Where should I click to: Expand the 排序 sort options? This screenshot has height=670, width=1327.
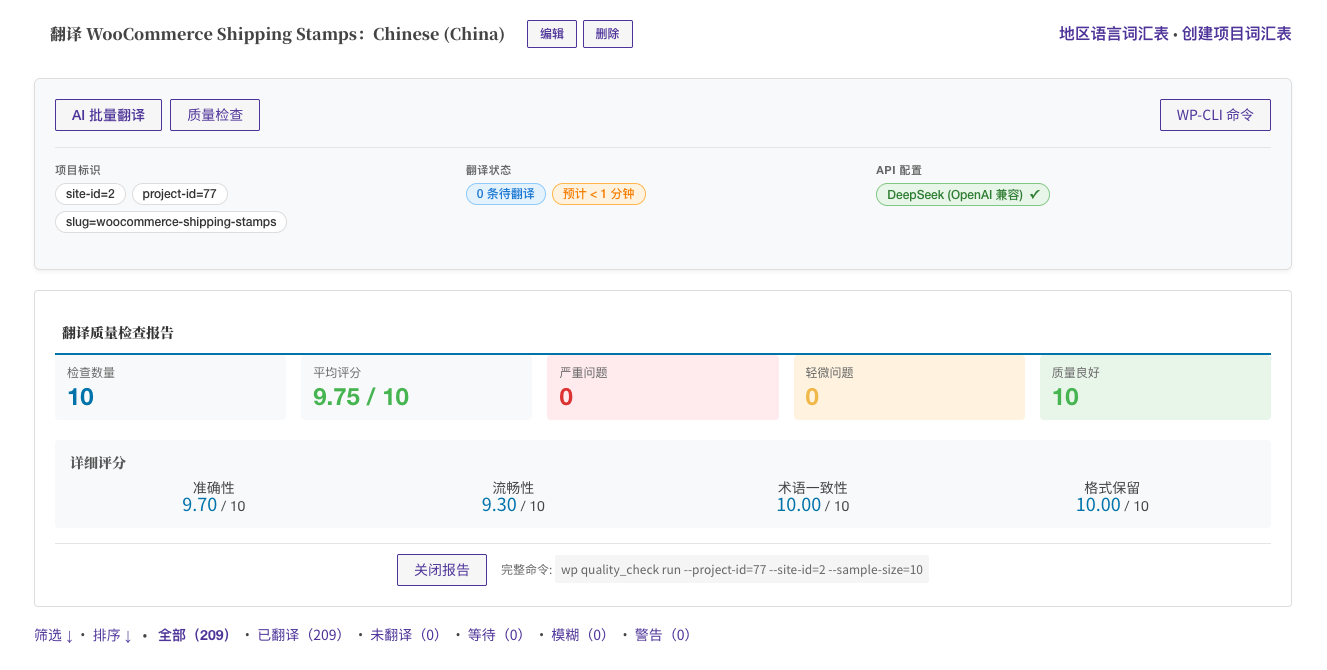point(112,635)
